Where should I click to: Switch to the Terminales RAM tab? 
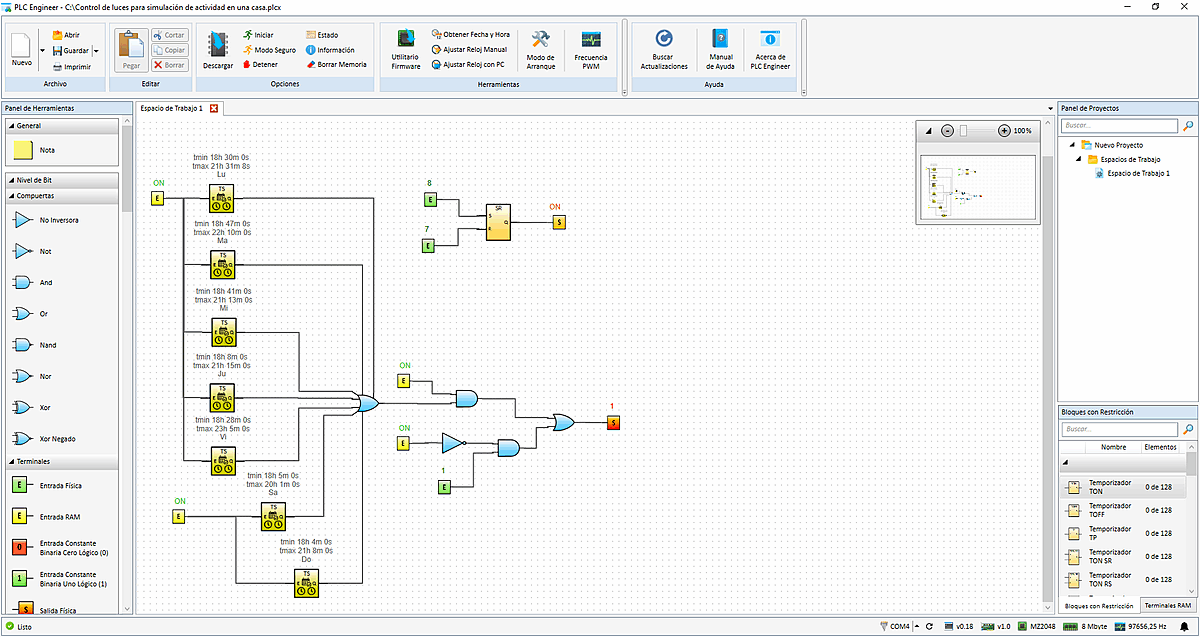click(1171, 605)
